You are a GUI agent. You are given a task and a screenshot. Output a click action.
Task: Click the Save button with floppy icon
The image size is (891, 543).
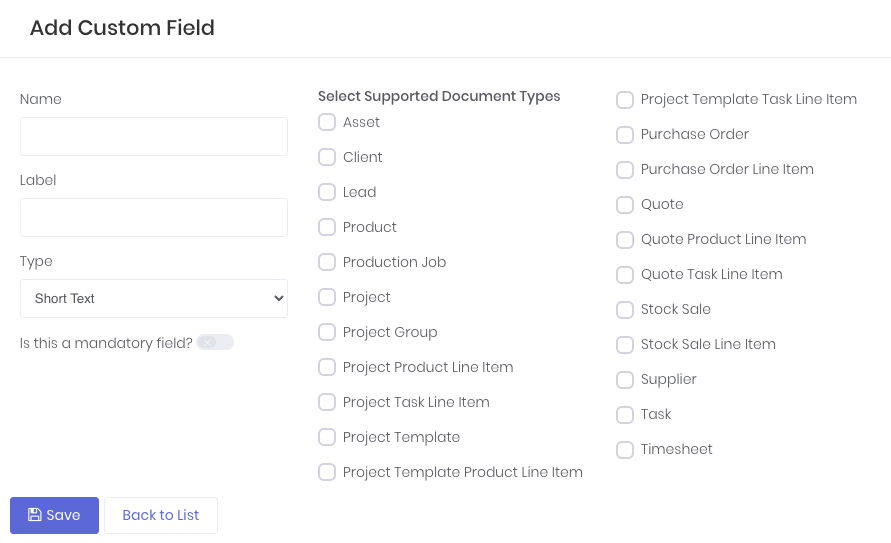click(x=54, y=515)
